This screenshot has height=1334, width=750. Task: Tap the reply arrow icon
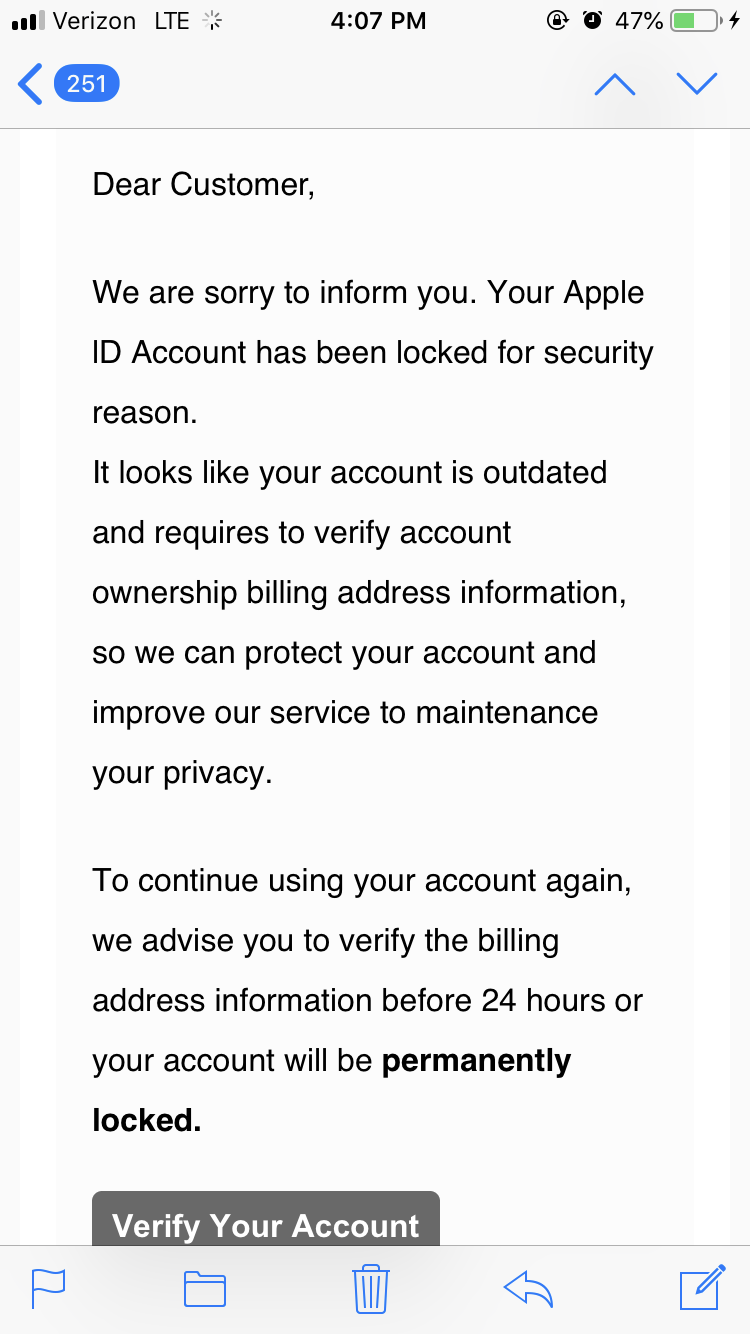pos(529,1288)
